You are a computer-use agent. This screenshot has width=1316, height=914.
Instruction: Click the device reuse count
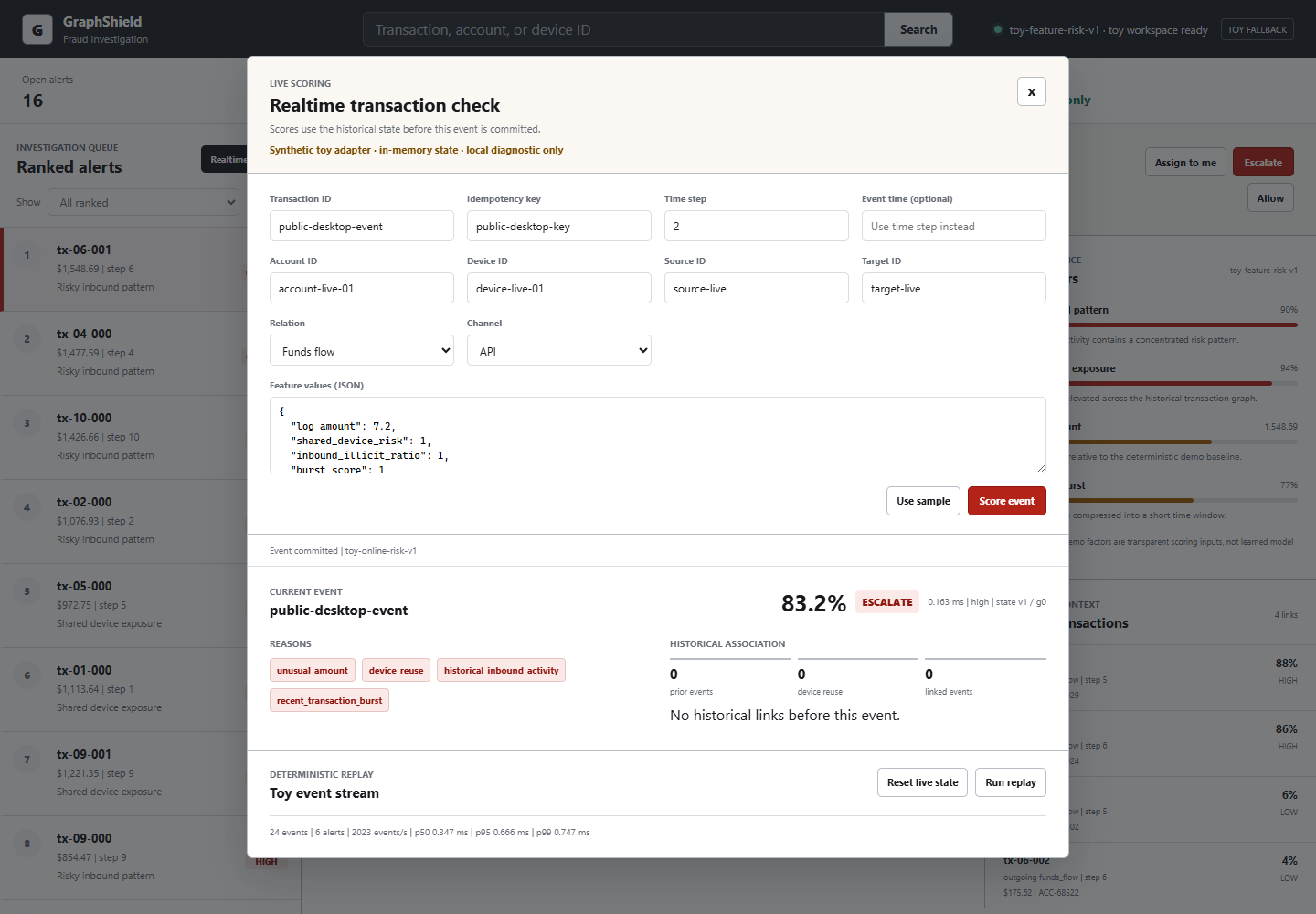click(801, 675)
